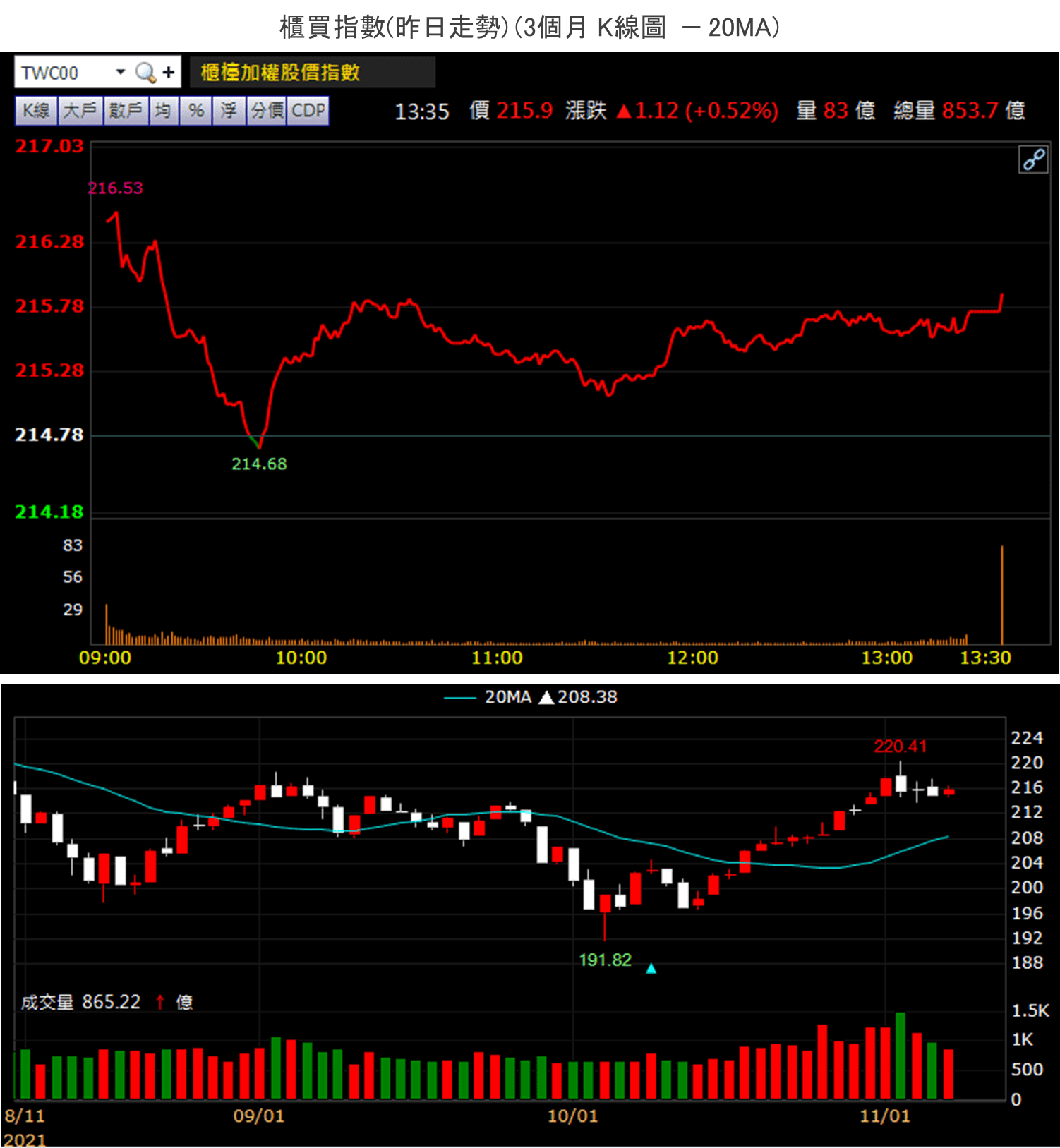
Task: Click the 20MA legend line swatch
Action: pyautogui.click(x=459, y=698)
